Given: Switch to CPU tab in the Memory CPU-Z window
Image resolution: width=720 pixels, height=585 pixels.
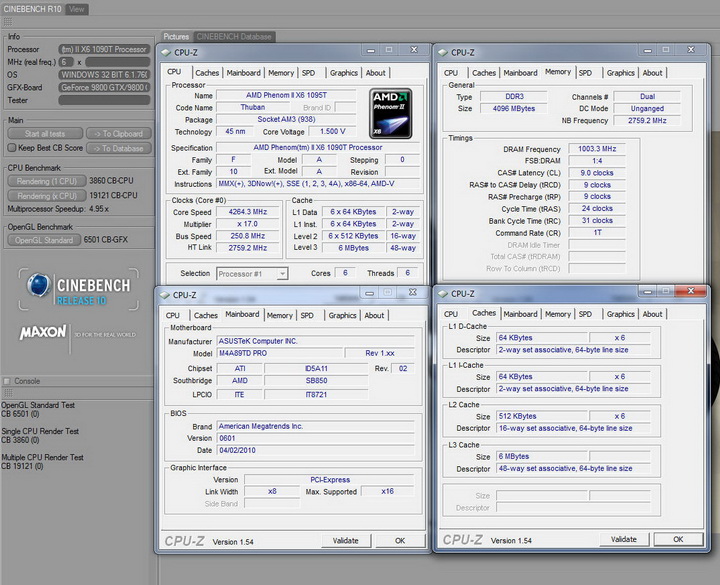Looking at the screenshot, I should tap(451, 73).
